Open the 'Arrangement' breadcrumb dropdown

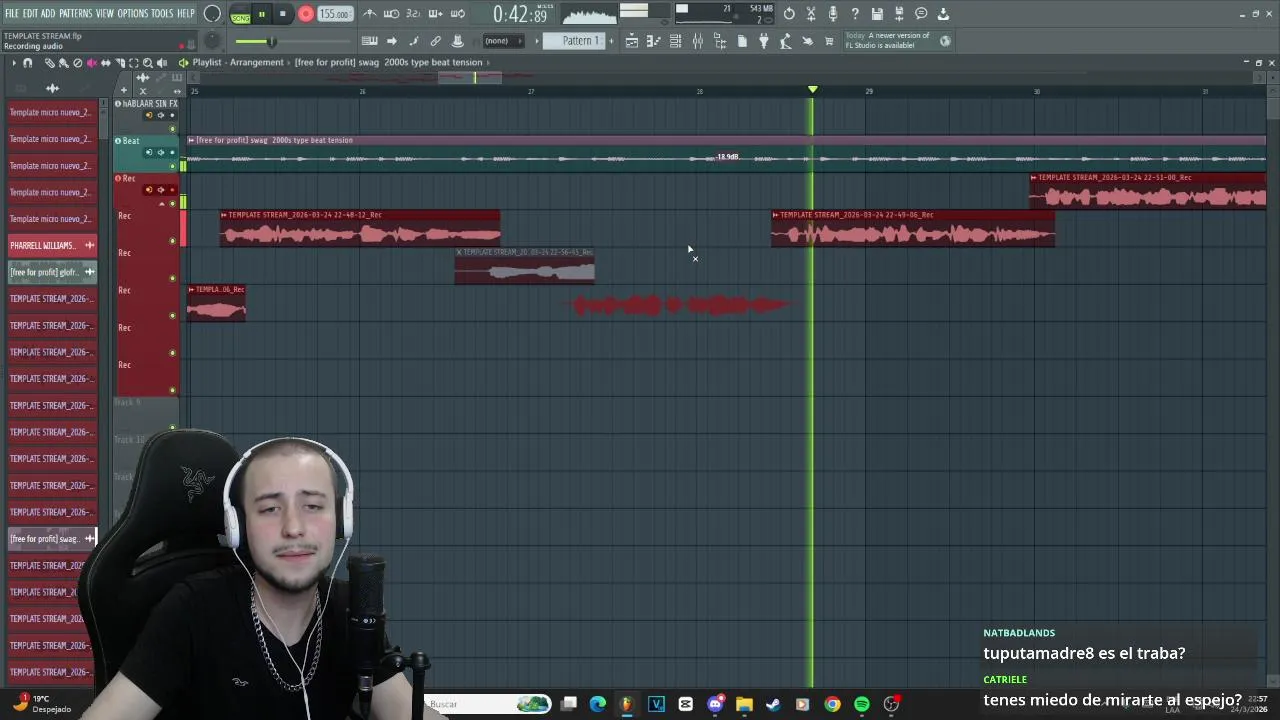click(257, 62)
